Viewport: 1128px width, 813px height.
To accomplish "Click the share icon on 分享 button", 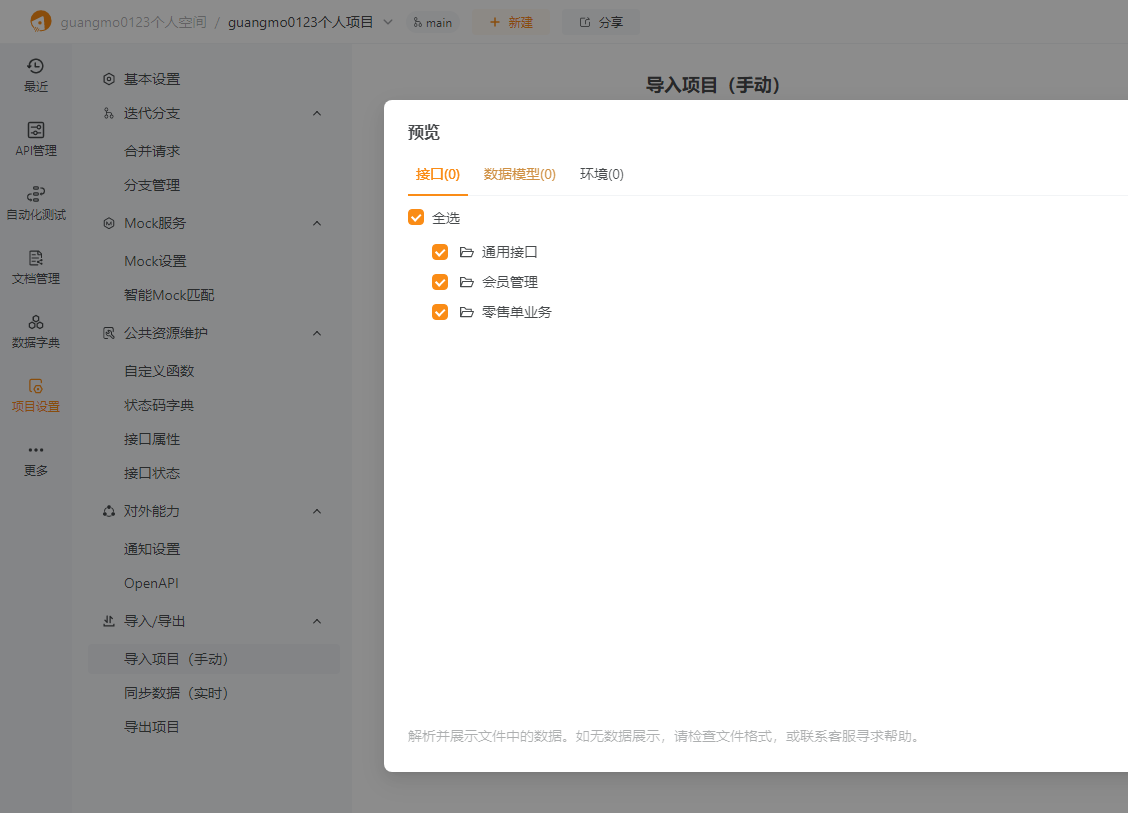I will (585, 22).
